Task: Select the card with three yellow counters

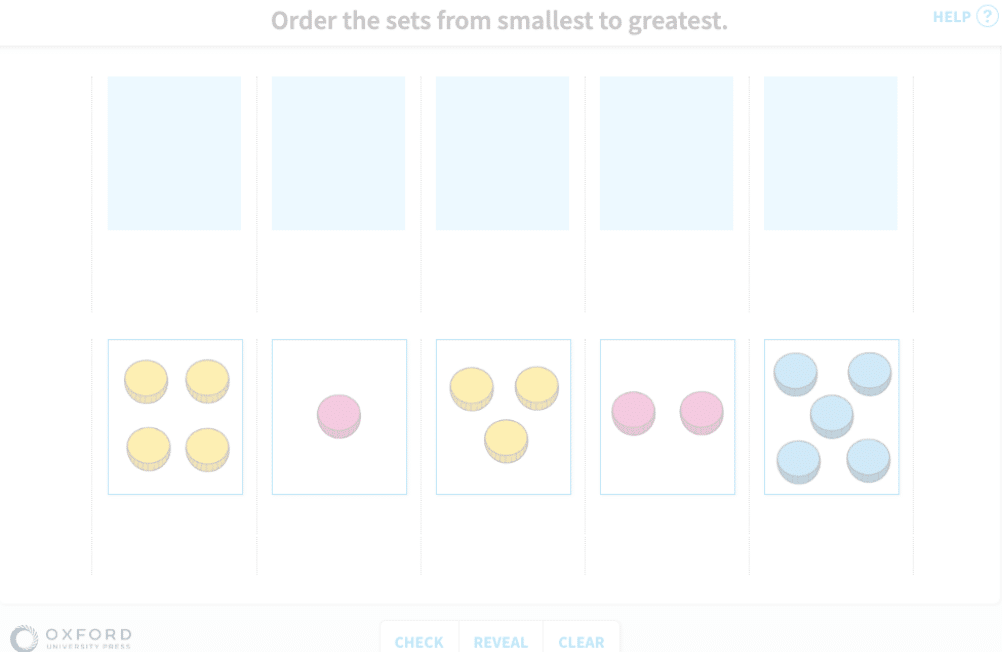Action: pos(503,416)
